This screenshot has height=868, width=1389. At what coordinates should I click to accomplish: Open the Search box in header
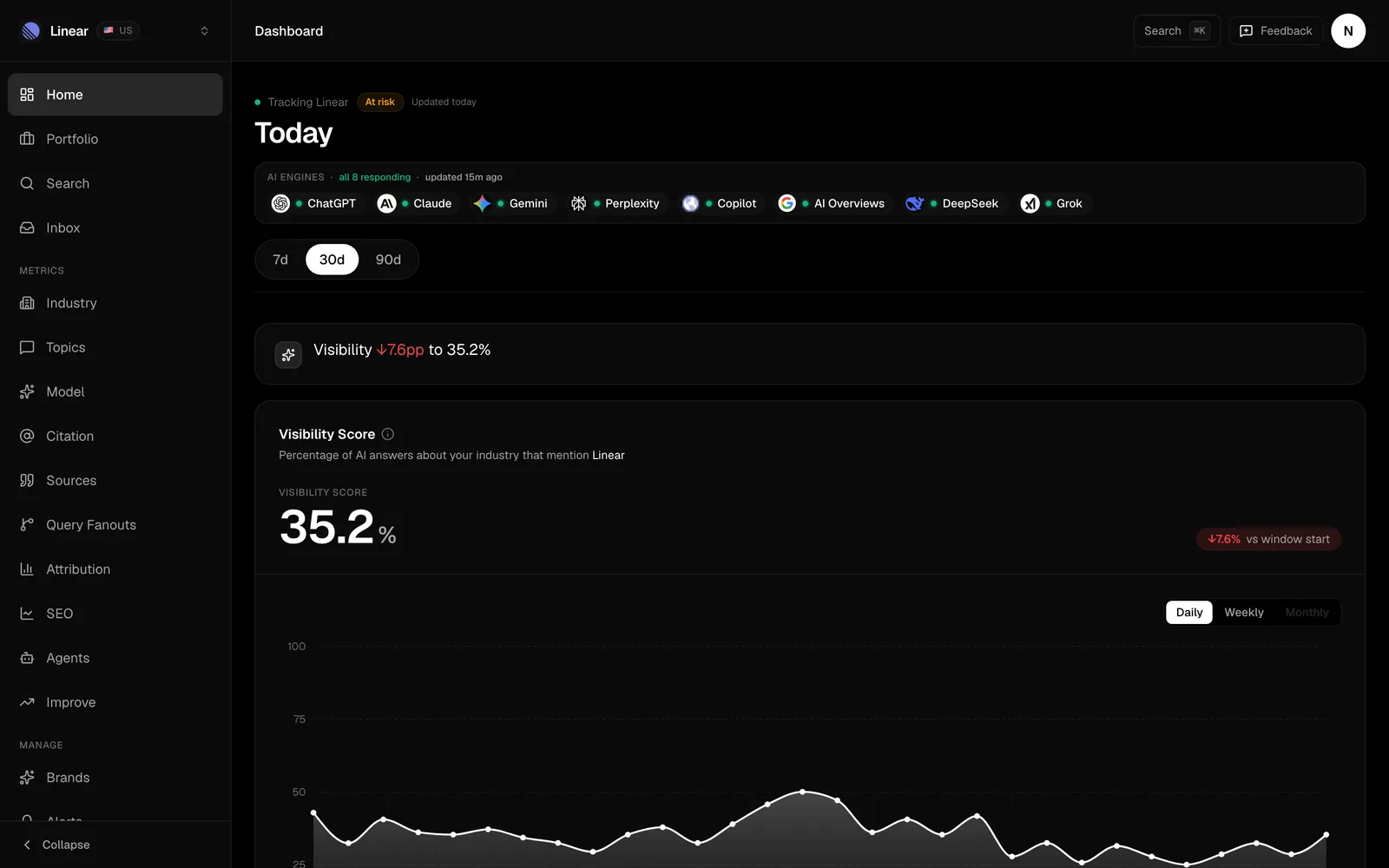coord(1176,31)
